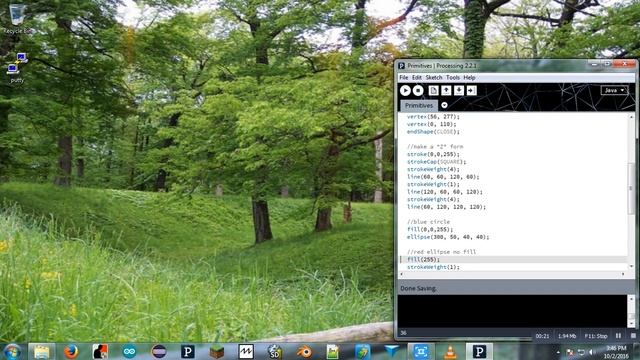Viewport: 640px width, 360px height.
Task: Click the editor horizontal scroll left arrow
Action: click(x=402, y=274)
